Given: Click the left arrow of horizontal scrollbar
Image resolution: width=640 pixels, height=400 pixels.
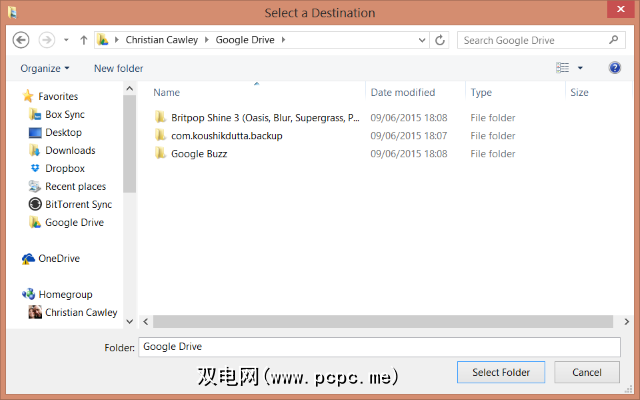Looking at the screenshot, I should tap(146, 322).
